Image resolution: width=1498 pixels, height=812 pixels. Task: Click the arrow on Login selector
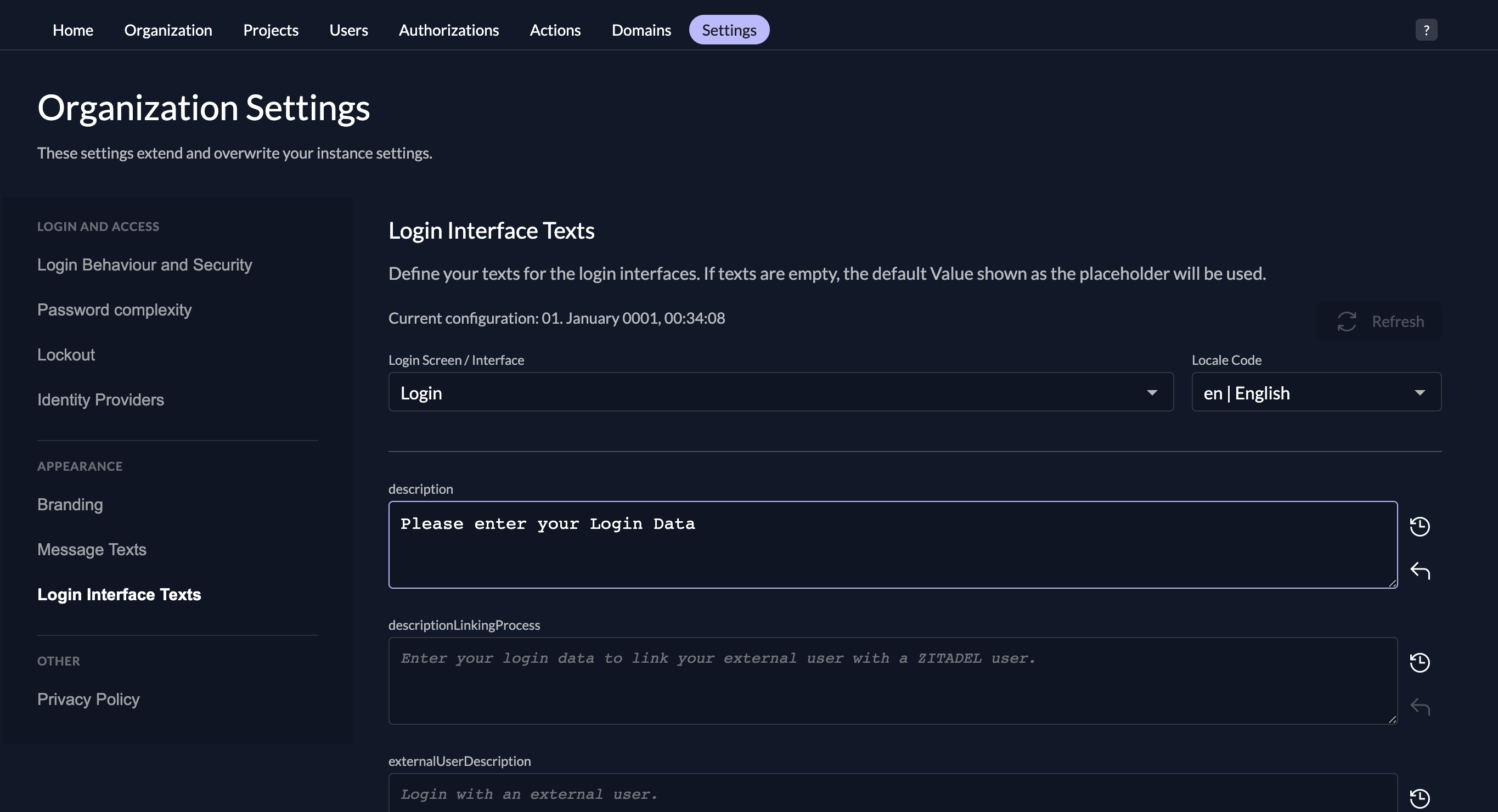1151,393
